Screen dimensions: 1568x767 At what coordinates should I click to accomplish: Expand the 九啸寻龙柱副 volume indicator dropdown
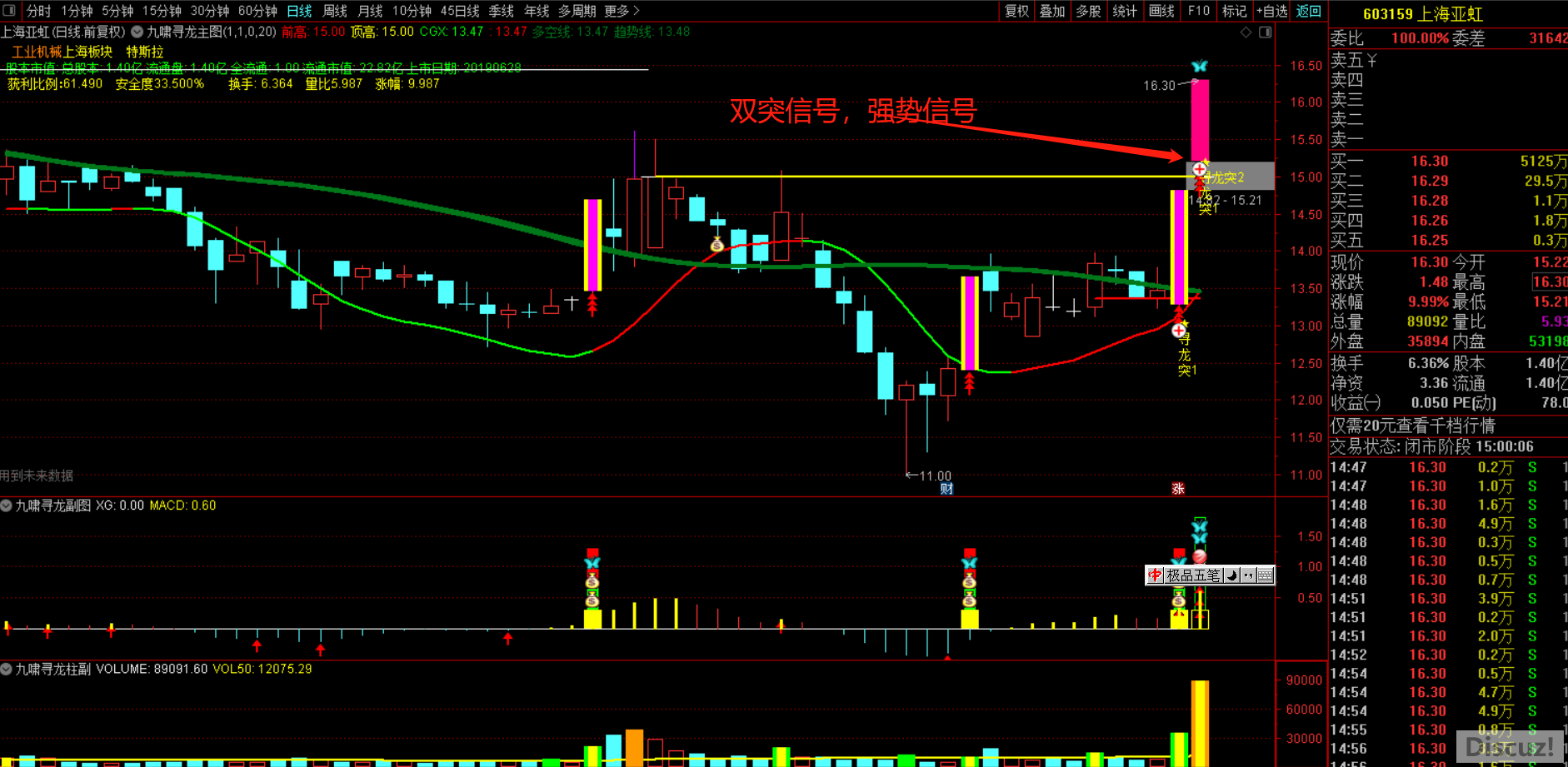coord(7,669)
